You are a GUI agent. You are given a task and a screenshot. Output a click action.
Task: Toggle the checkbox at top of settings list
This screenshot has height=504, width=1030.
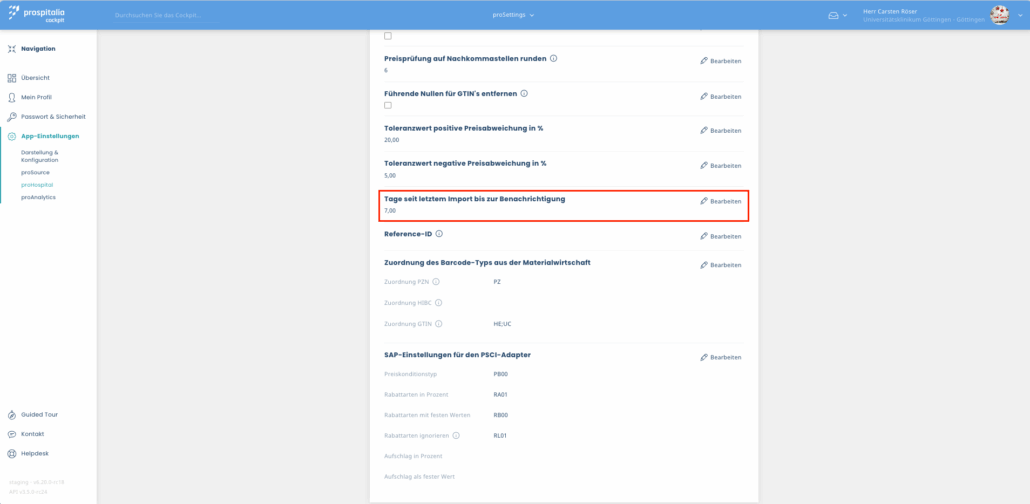tap(388, 36)
